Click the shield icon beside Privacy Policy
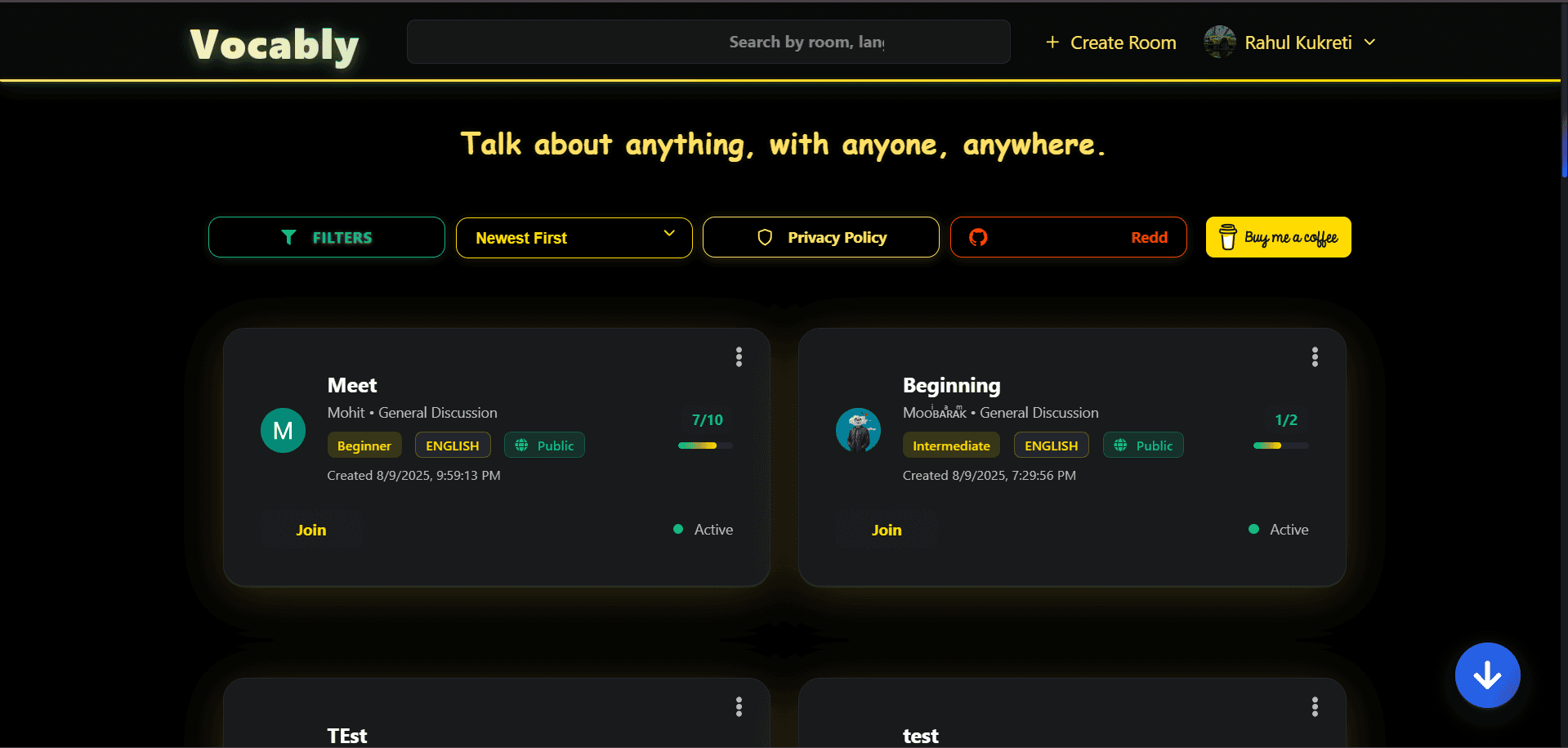Image resolution: width=1568 pixels, height=748 pixels. click(765, 237)
